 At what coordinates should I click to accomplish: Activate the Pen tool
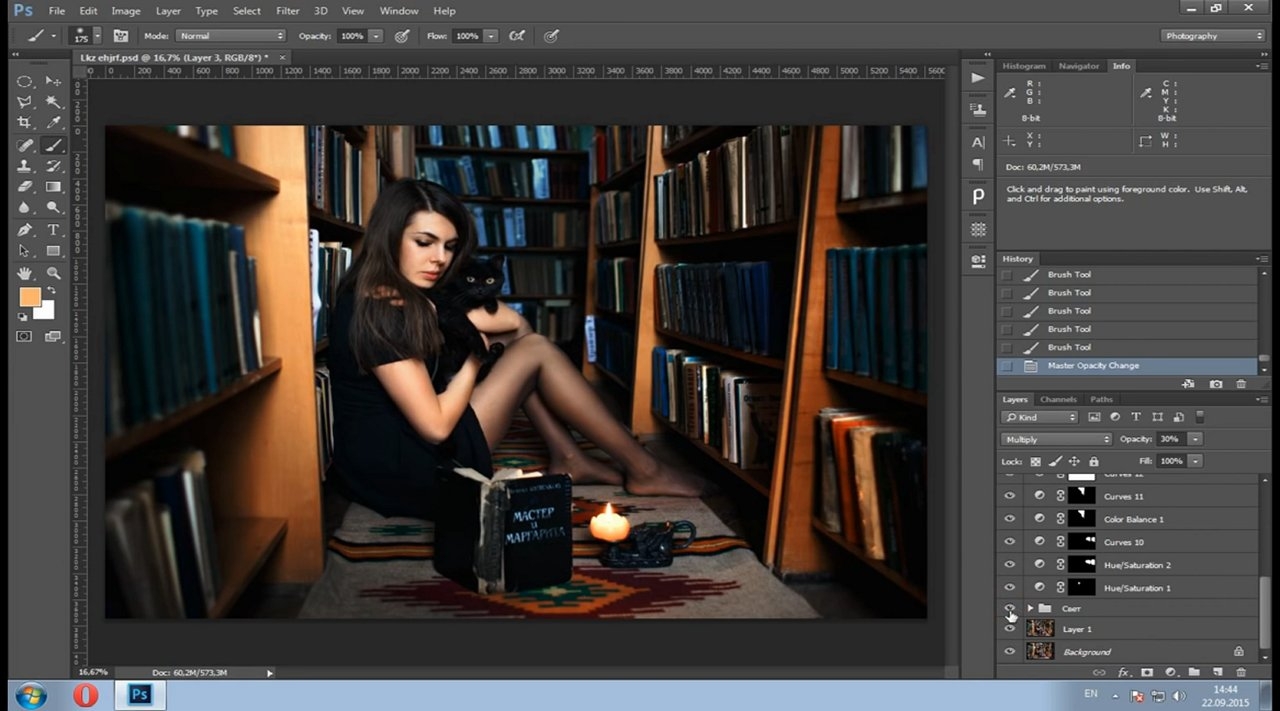tap(25, 230)
